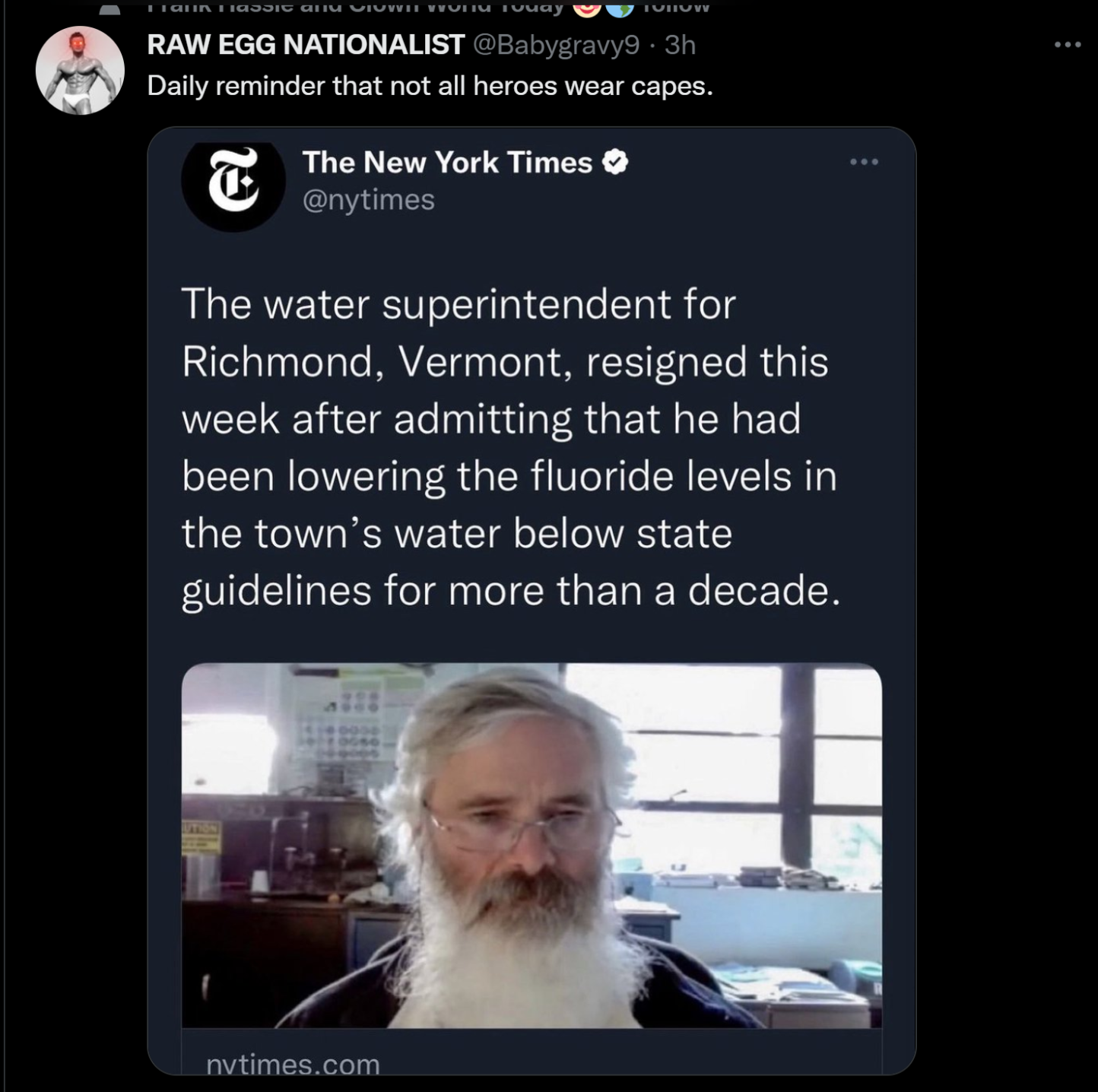The image size is (1098, 1092).
Task: Click The New York Times logo avatar
Action: click(233, 182)
